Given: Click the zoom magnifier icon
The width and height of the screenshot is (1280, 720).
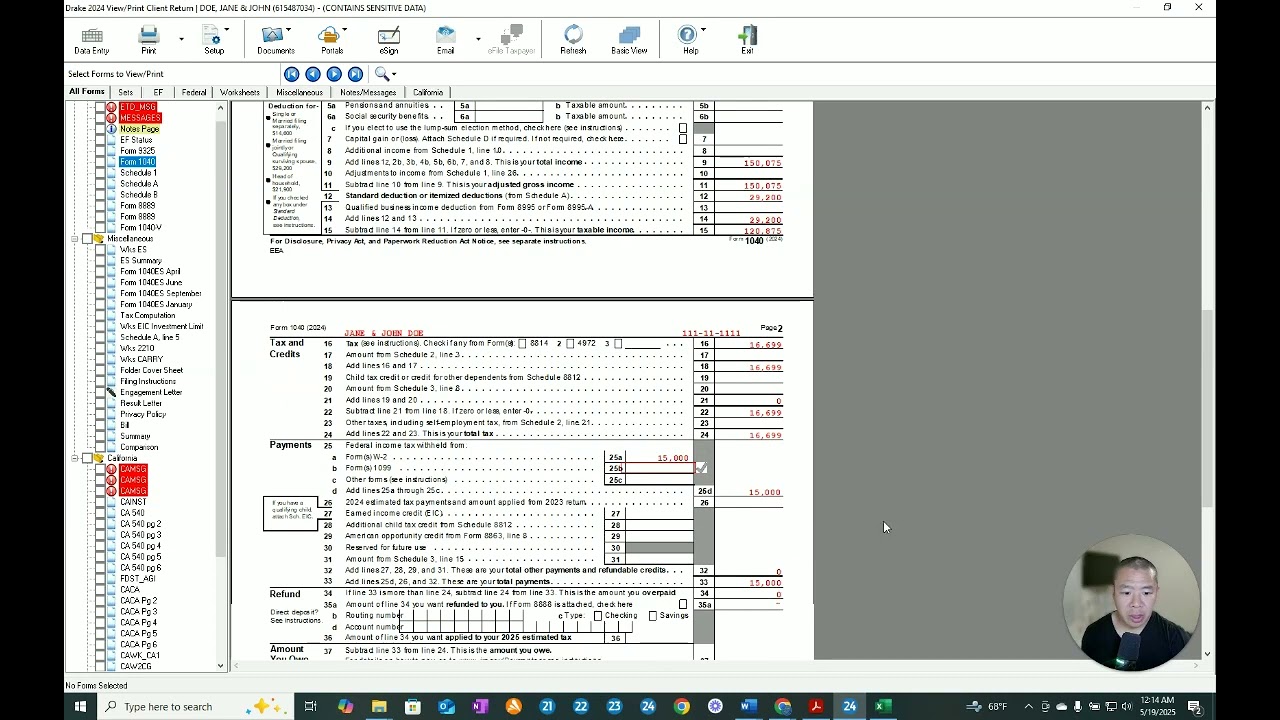Looking at the screenshot, I should coord(381,74).
